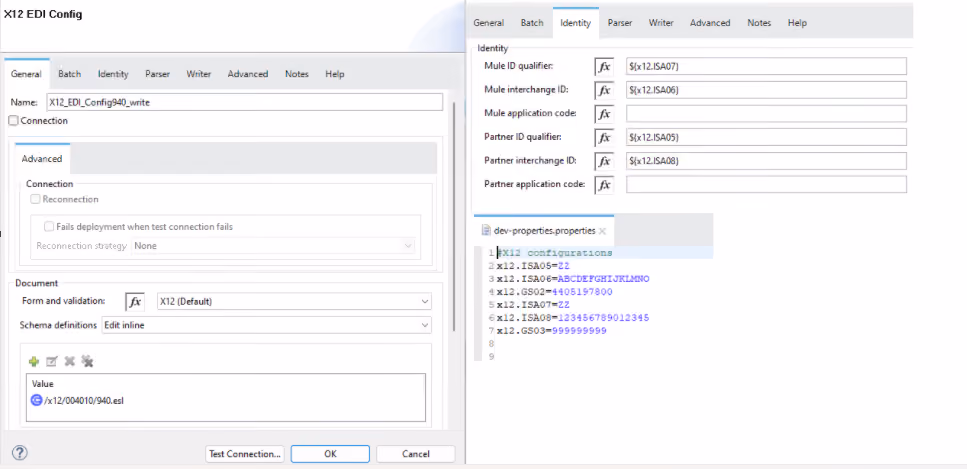Select the inner Advanced connection tab
Viewport: 967px width, 469px height.
point(42,159)
